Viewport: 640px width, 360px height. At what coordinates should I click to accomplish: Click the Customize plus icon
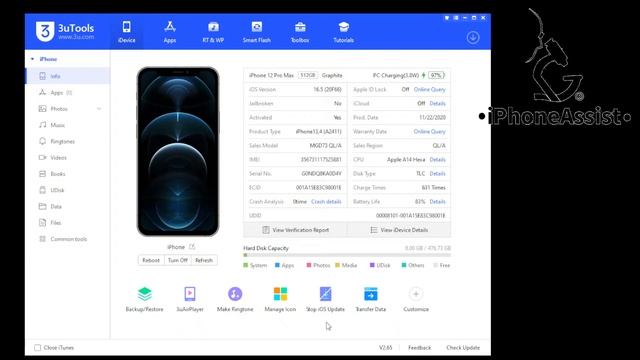coord(416,294)
